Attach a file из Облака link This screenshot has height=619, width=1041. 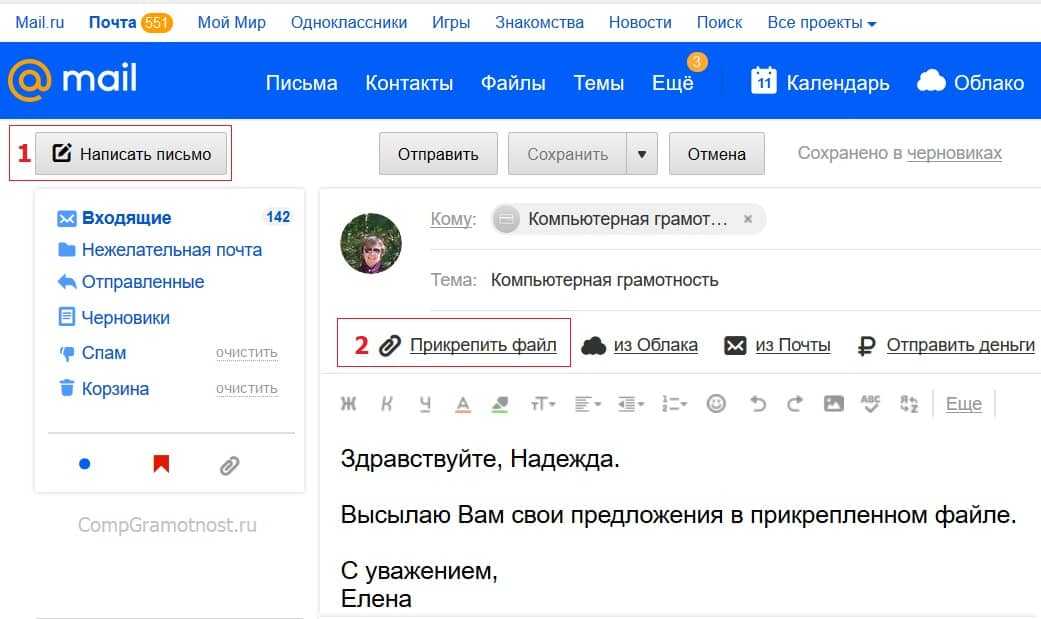point(655,345)
